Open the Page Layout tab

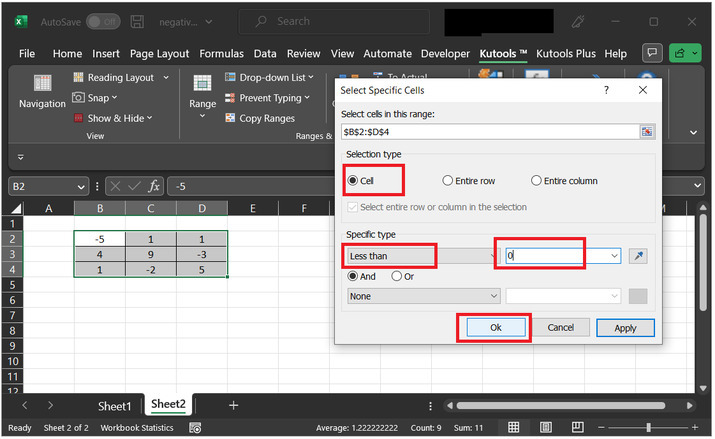(x=159, y=54)
